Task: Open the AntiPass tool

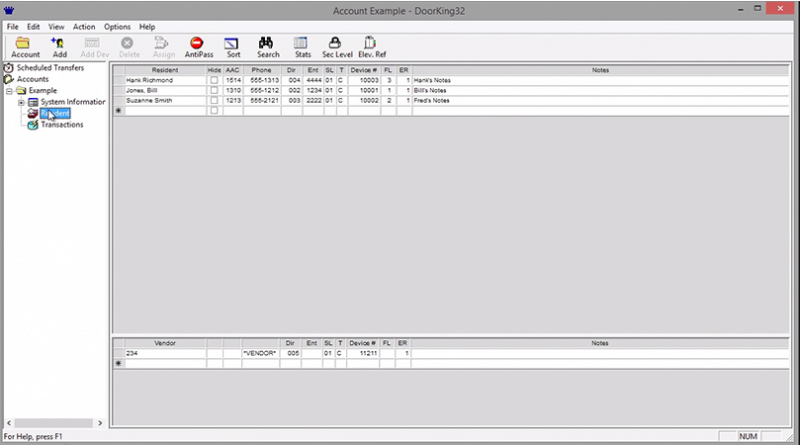Action: [197, 46]
